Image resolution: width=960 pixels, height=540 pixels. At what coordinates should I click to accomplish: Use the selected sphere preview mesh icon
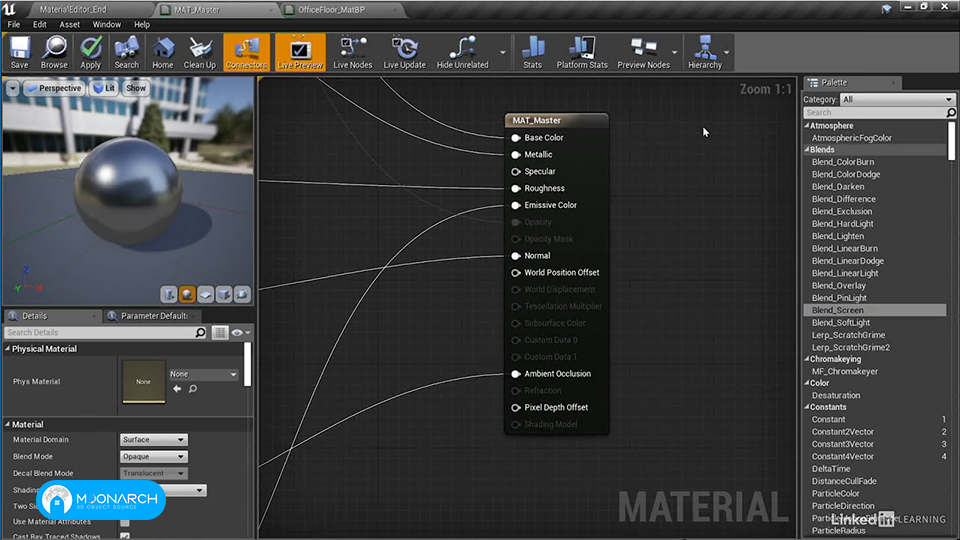[187, 294]
